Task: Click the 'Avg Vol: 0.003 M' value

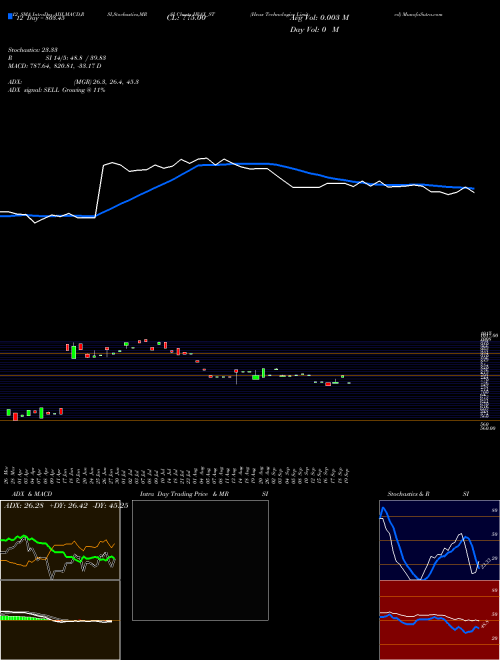Action: tap(319, 18)
